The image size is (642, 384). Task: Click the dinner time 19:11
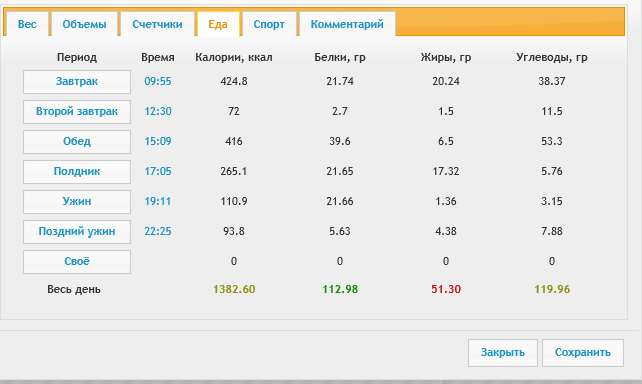[158, 201]
